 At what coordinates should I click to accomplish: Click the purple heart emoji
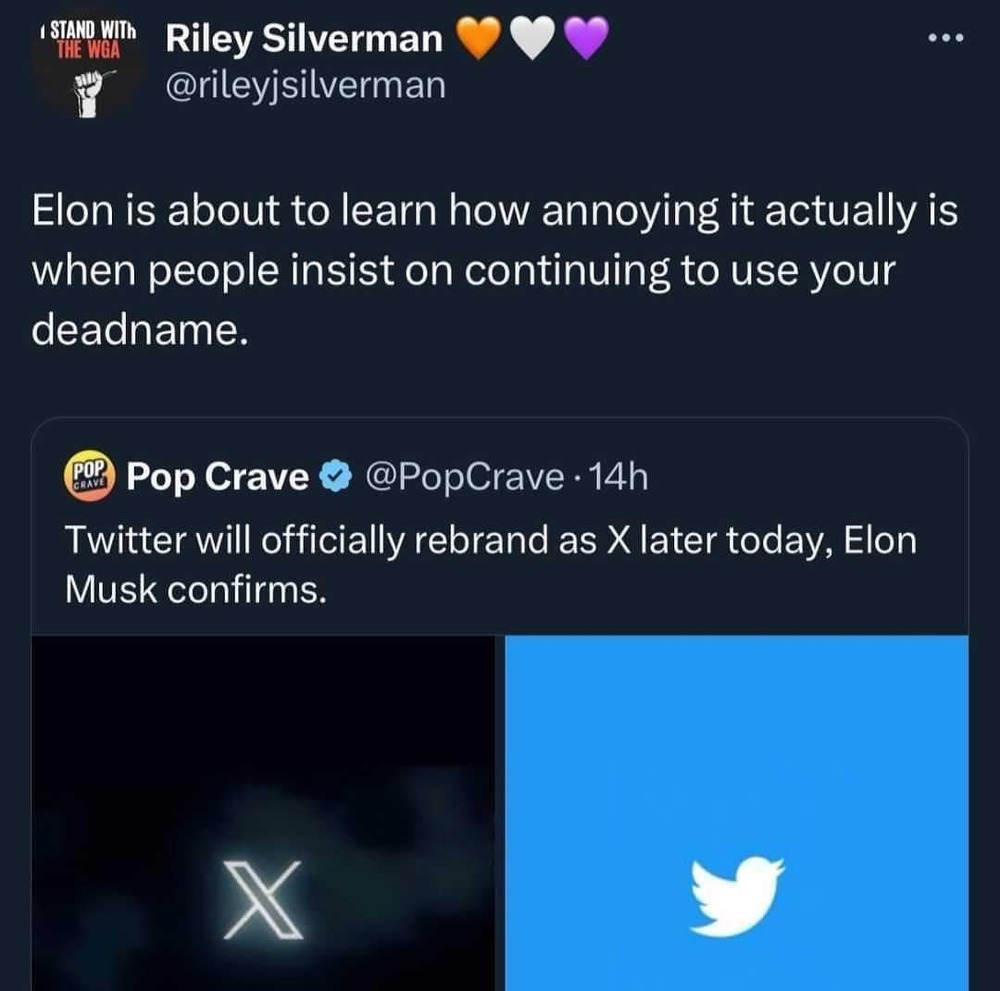pyautogui.click(x=586, y=39)
